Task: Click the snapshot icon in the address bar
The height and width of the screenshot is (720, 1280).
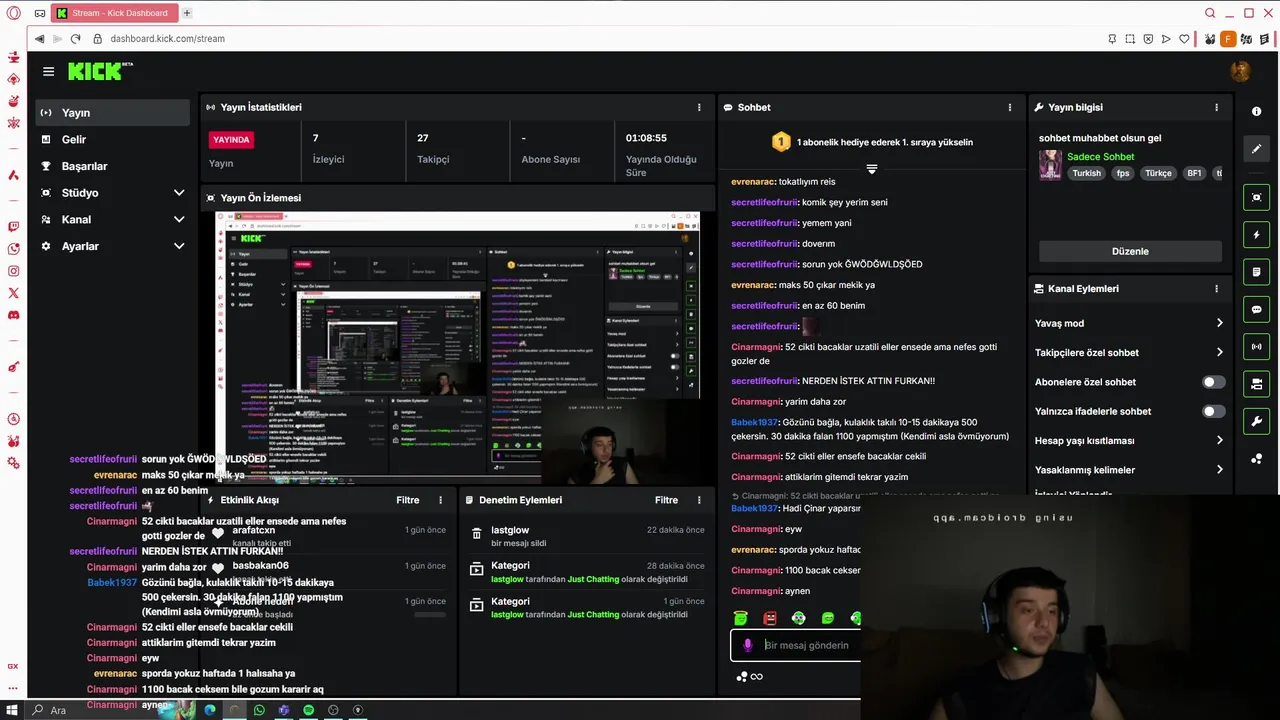Action: pyautogui.click(x=1130, y=39)
